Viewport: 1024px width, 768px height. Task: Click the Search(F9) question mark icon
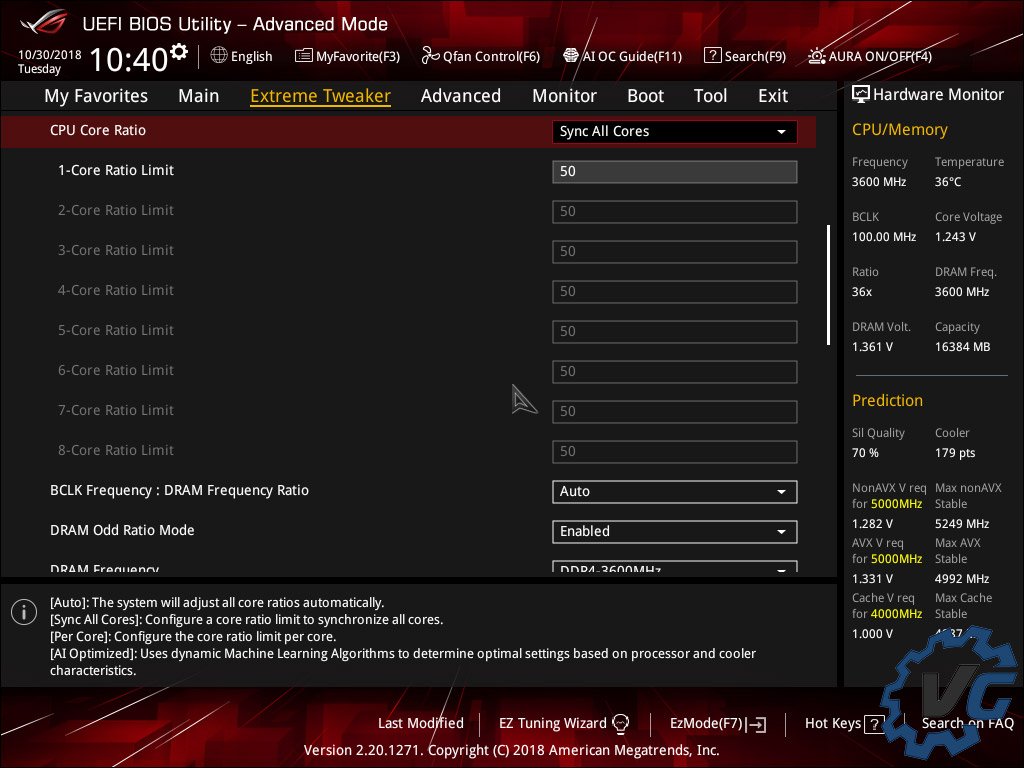click(712, 56)
